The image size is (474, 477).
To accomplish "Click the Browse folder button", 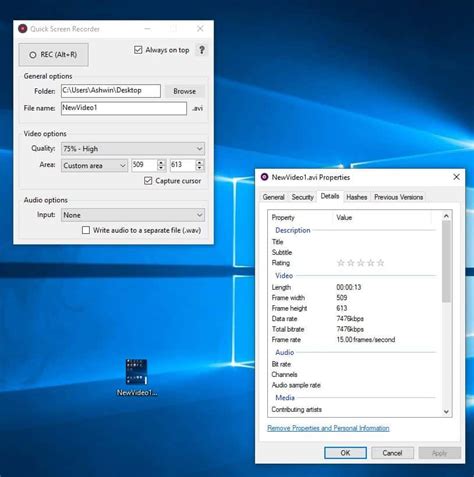I will (x=184, y=91).
